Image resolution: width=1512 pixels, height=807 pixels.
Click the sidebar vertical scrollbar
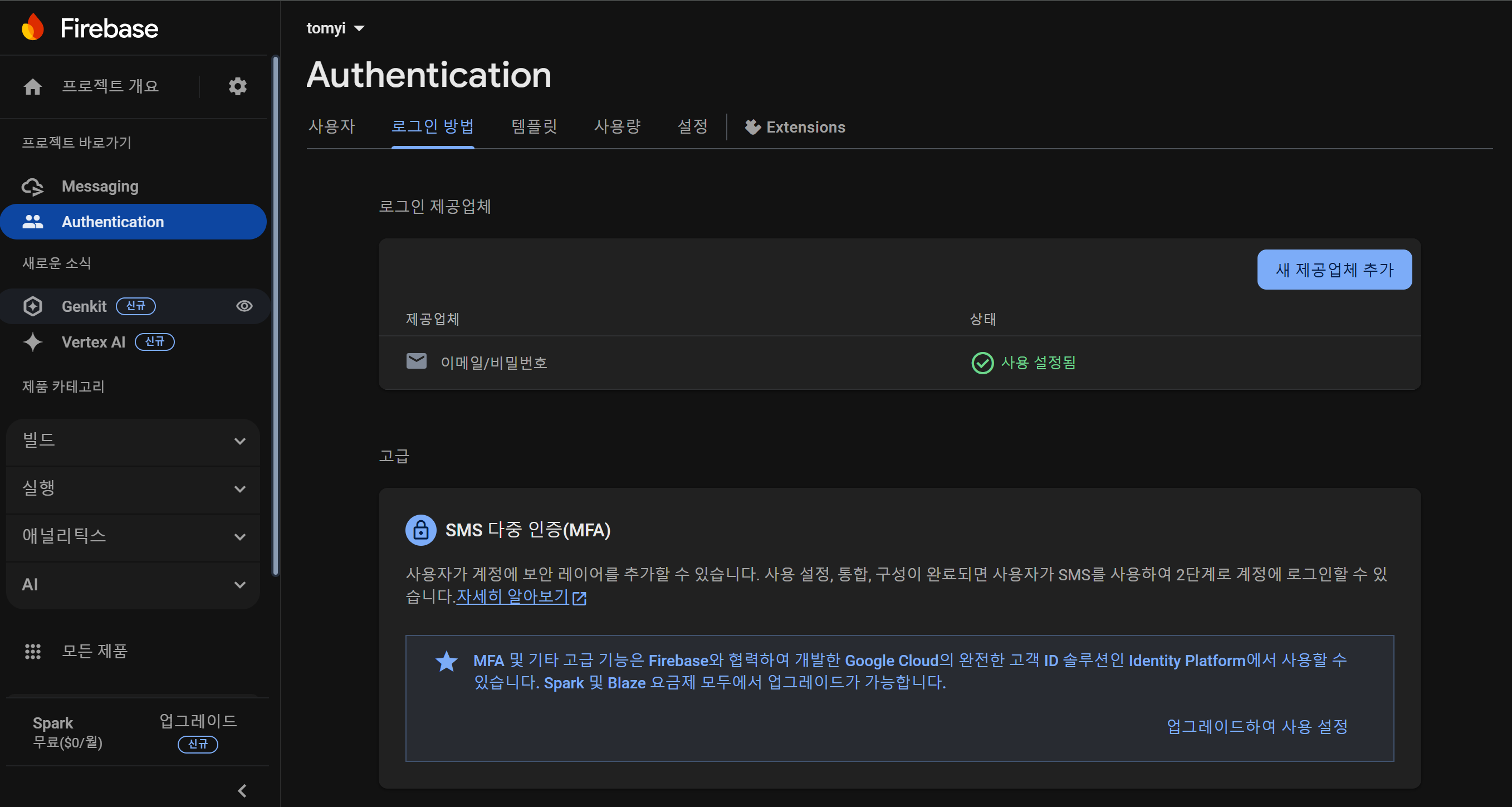(275, 317)
